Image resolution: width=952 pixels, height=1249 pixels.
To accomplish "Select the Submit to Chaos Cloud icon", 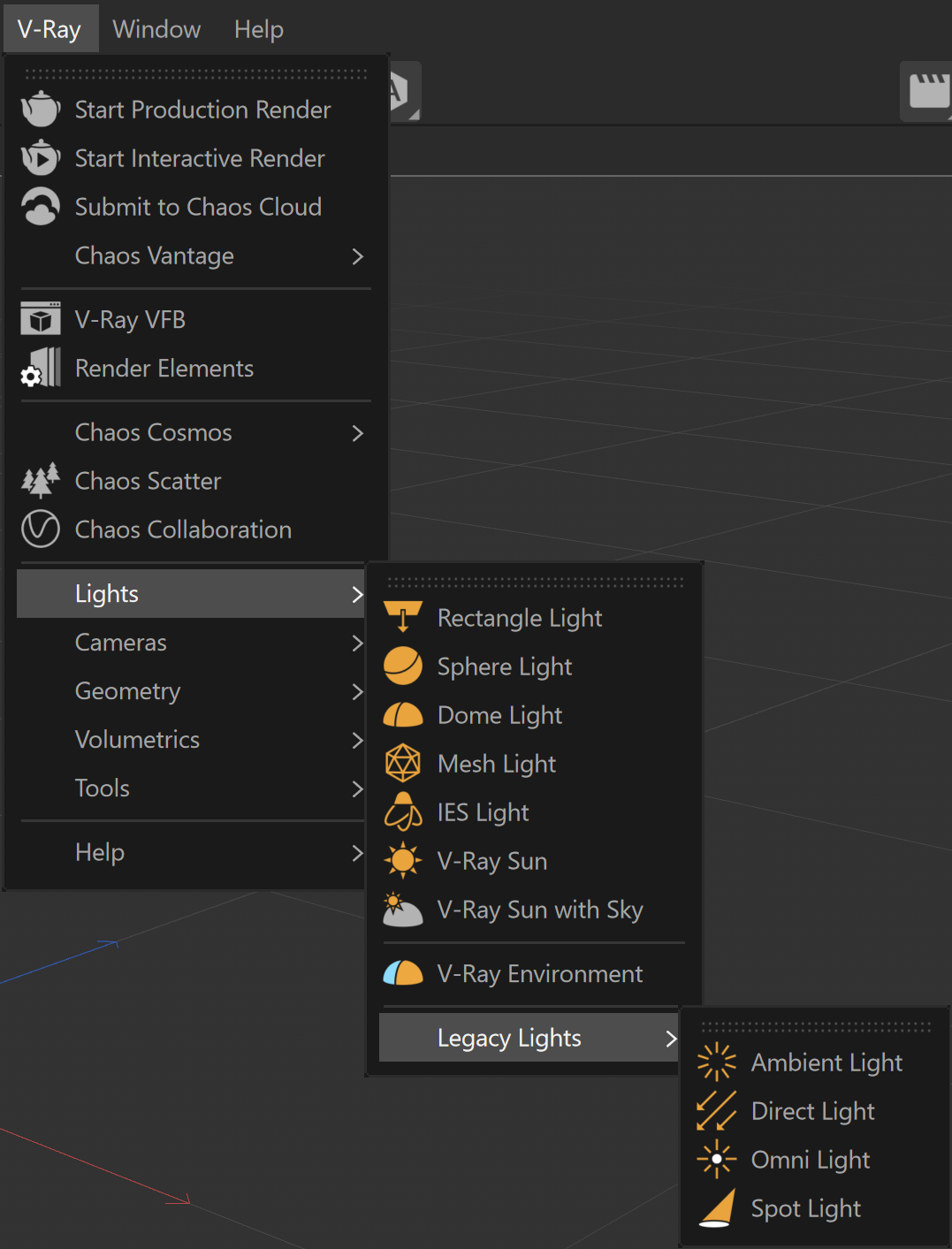I will coord(41,206).
